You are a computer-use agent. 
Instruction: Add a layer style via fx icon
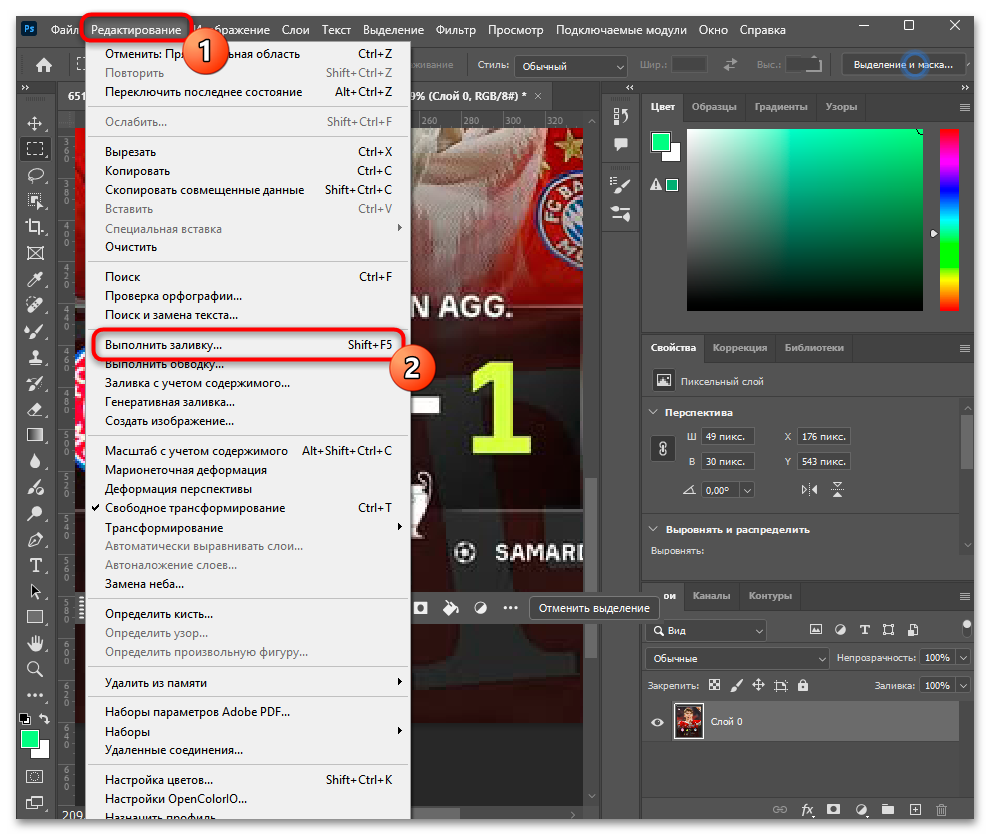(x=807, y=810)
